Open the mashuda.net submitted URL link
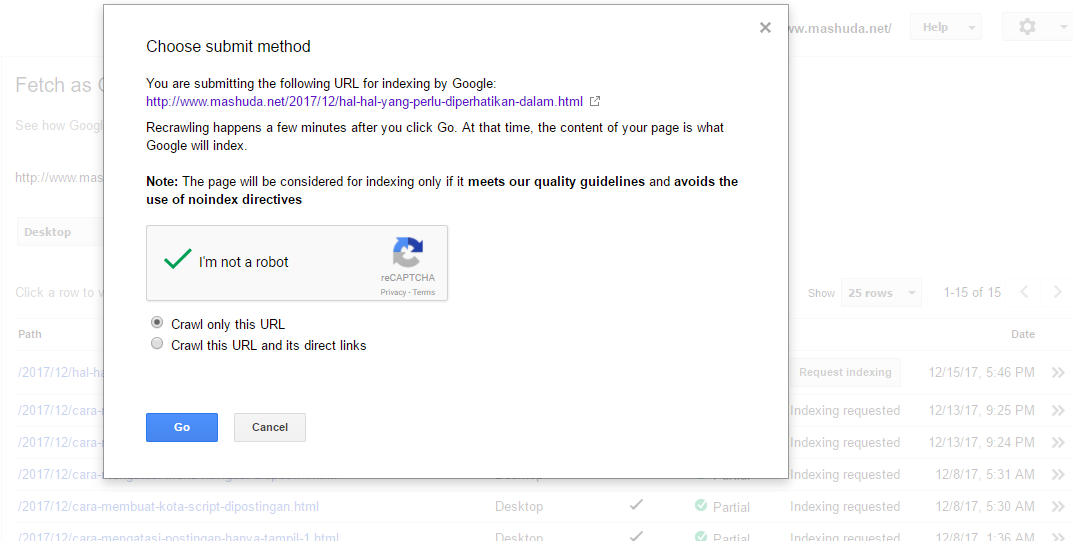 [x=364, y=101]
